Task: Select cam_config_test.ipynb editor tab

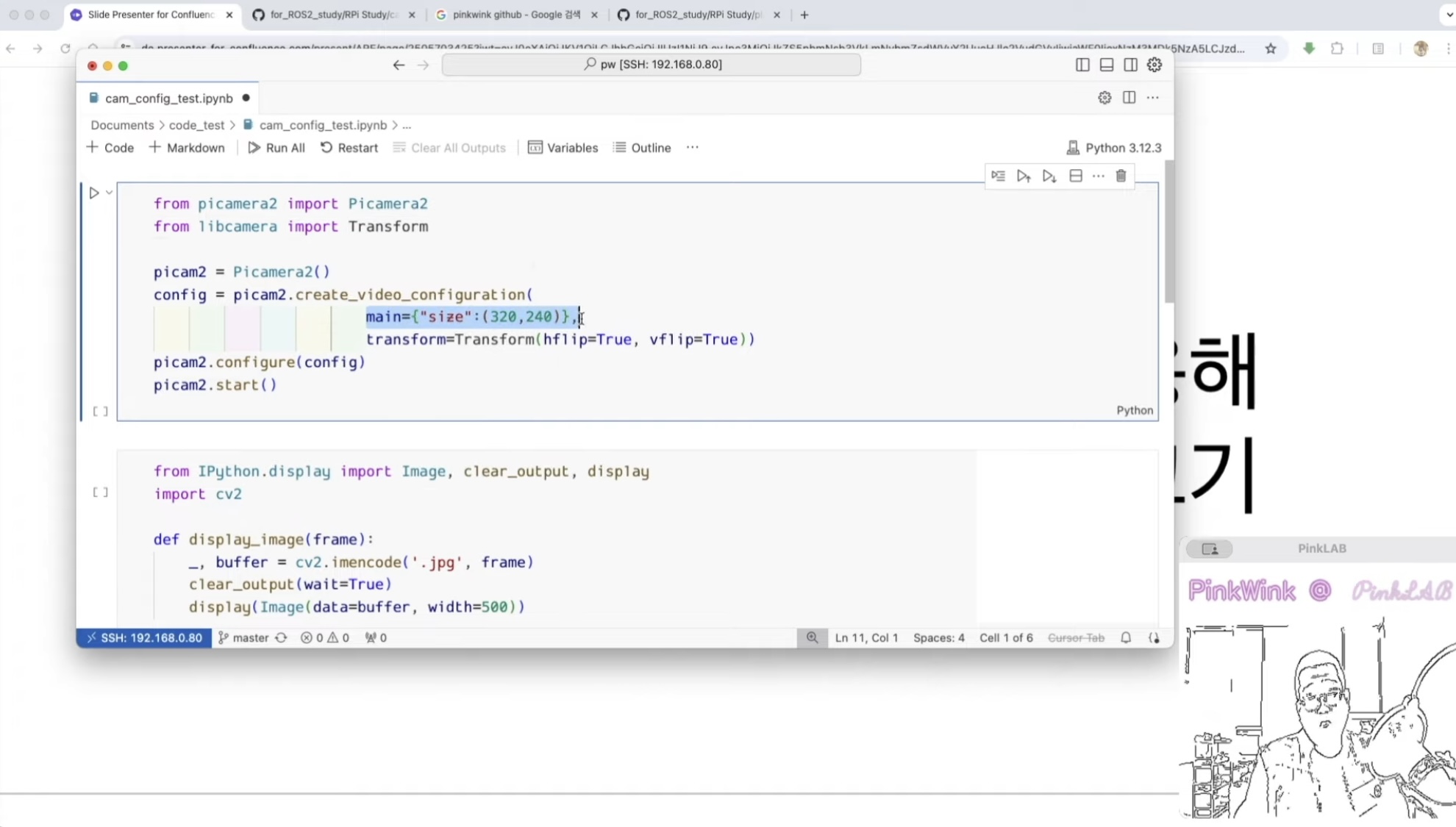Action: point(168,99)
